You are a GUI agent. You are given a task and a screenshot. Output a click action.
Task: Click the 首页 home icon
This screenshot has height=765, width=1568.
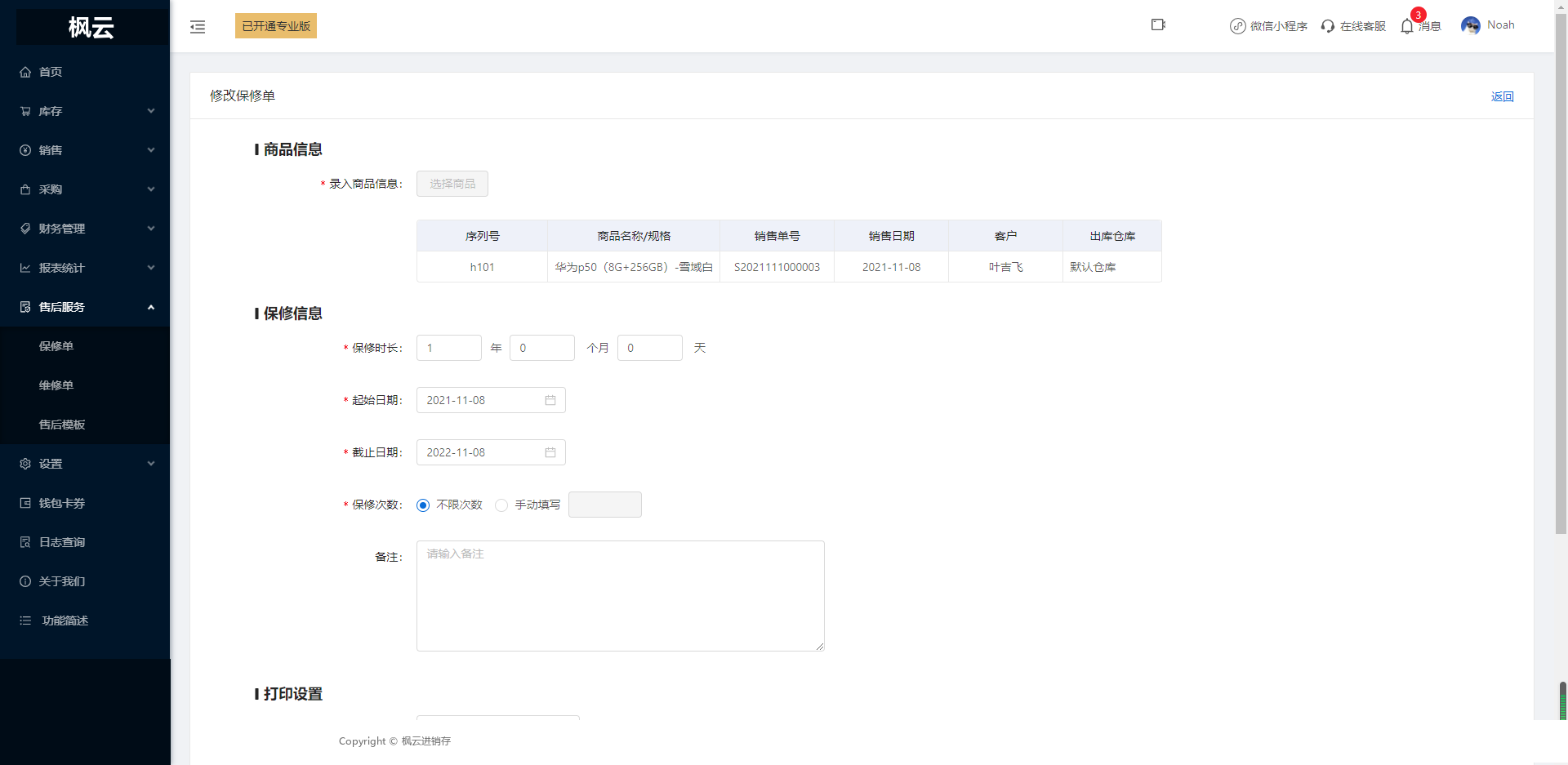click(x=25, y=72)
